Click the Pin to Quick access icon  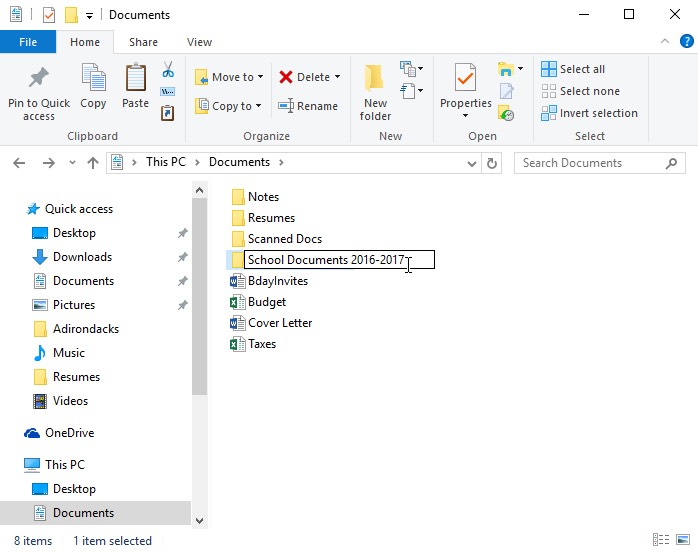pyautogui.click(x=39, y=77)
